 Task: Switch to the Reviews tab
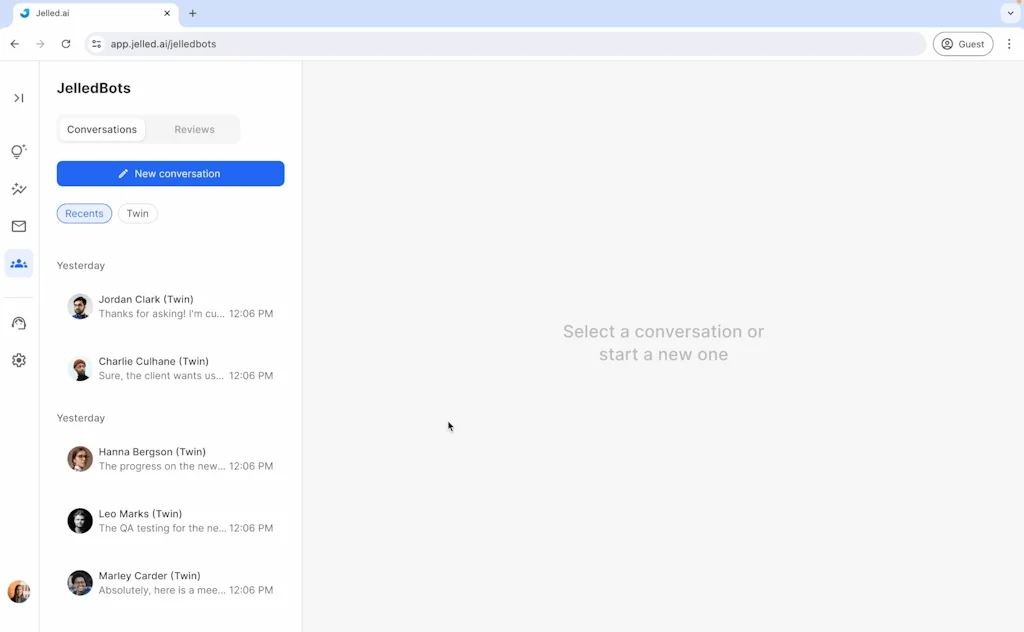194,129
